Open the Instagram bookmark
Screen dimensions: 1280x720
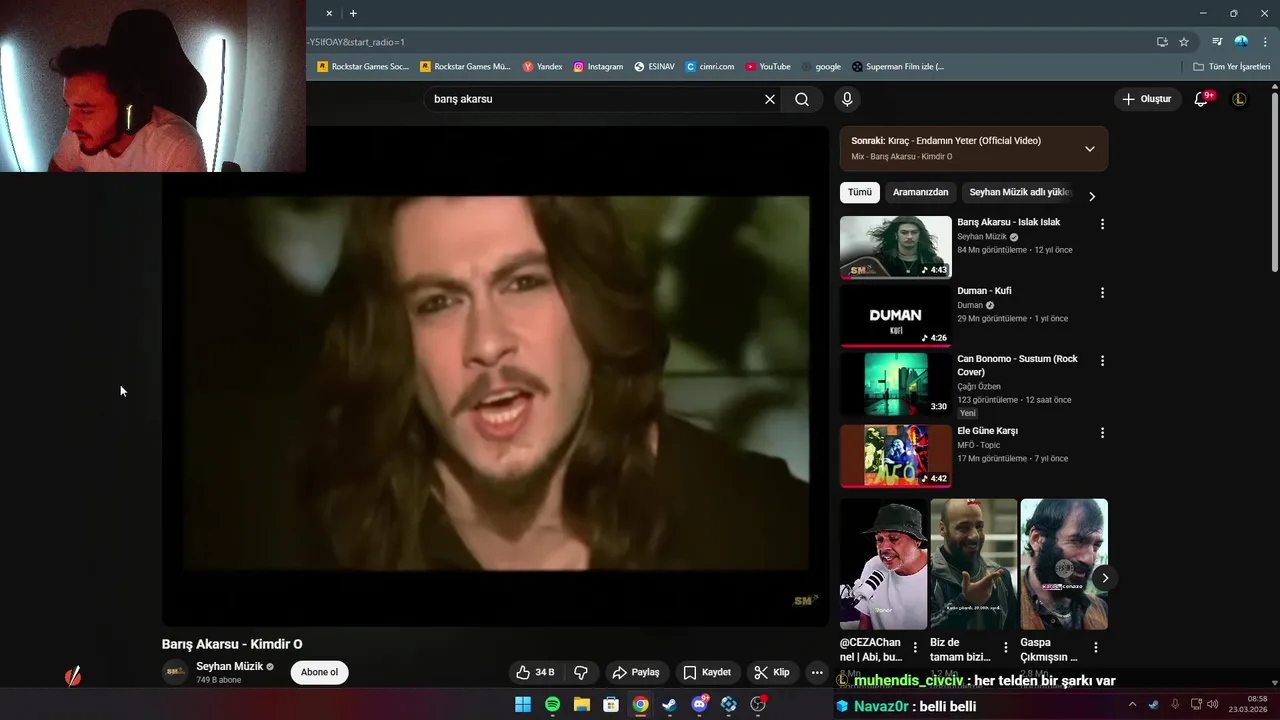click(598, 67)
